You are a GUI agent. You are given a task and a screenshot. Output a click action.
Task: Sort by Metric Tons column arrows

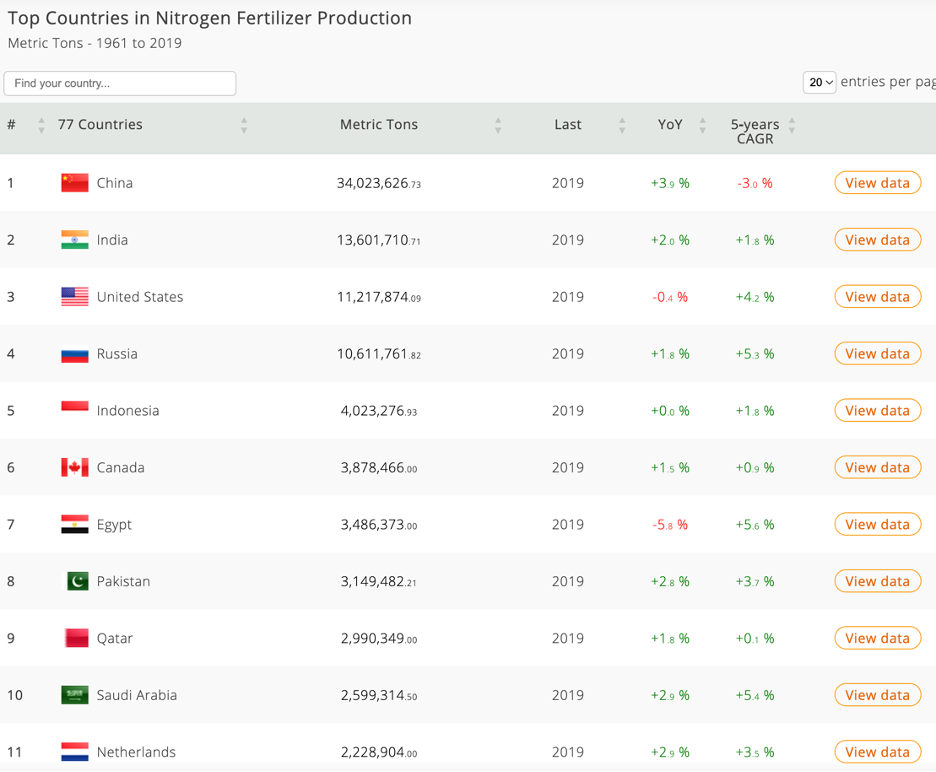tap(498, 125)
